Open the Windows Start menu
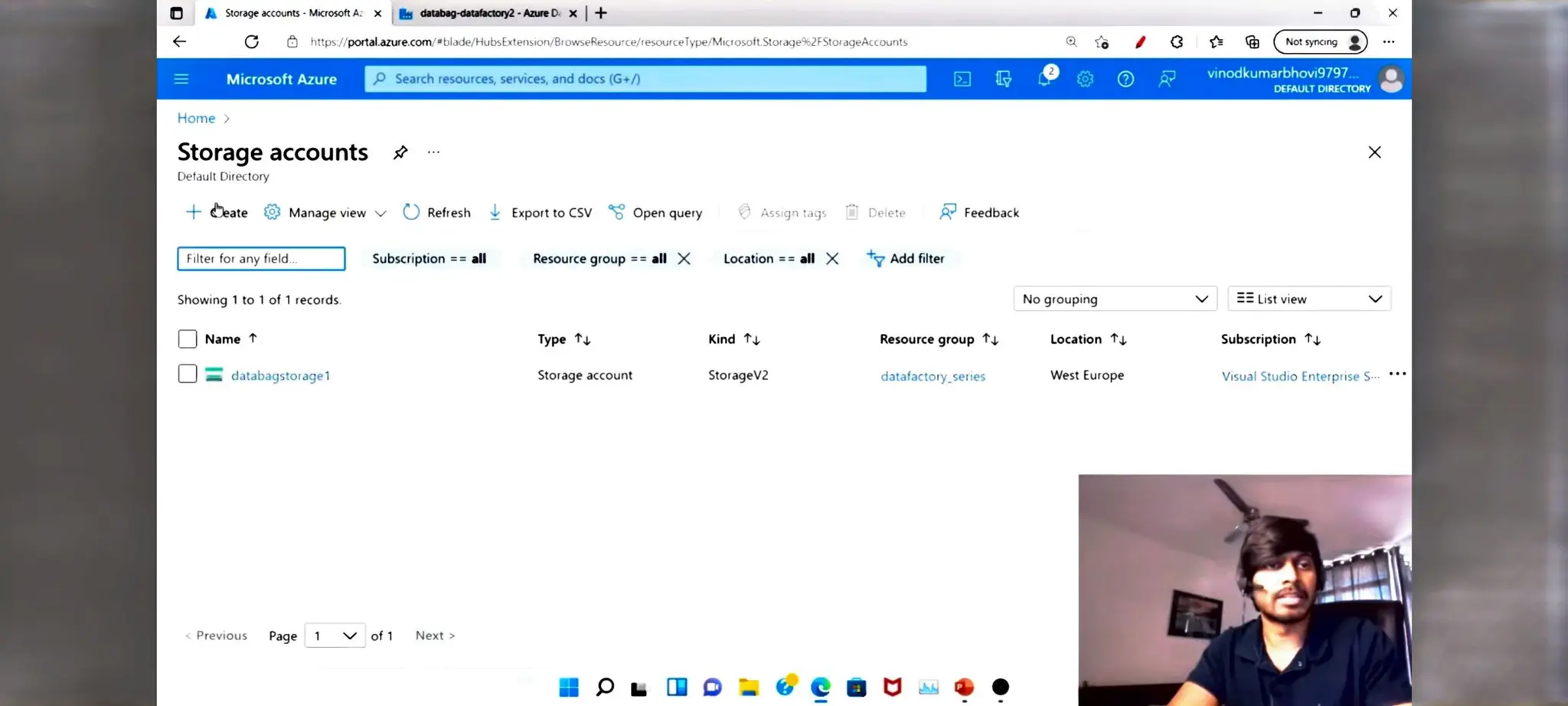 [x=569, y=687]
